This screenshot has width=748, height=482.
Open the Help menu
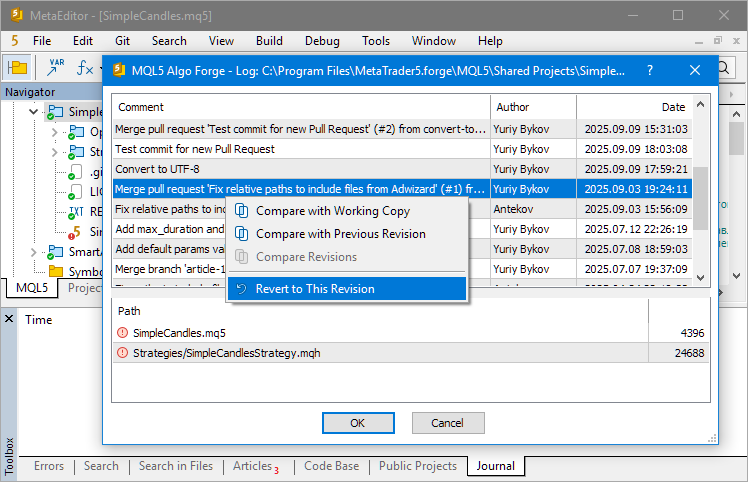click(x=490, y=41)
